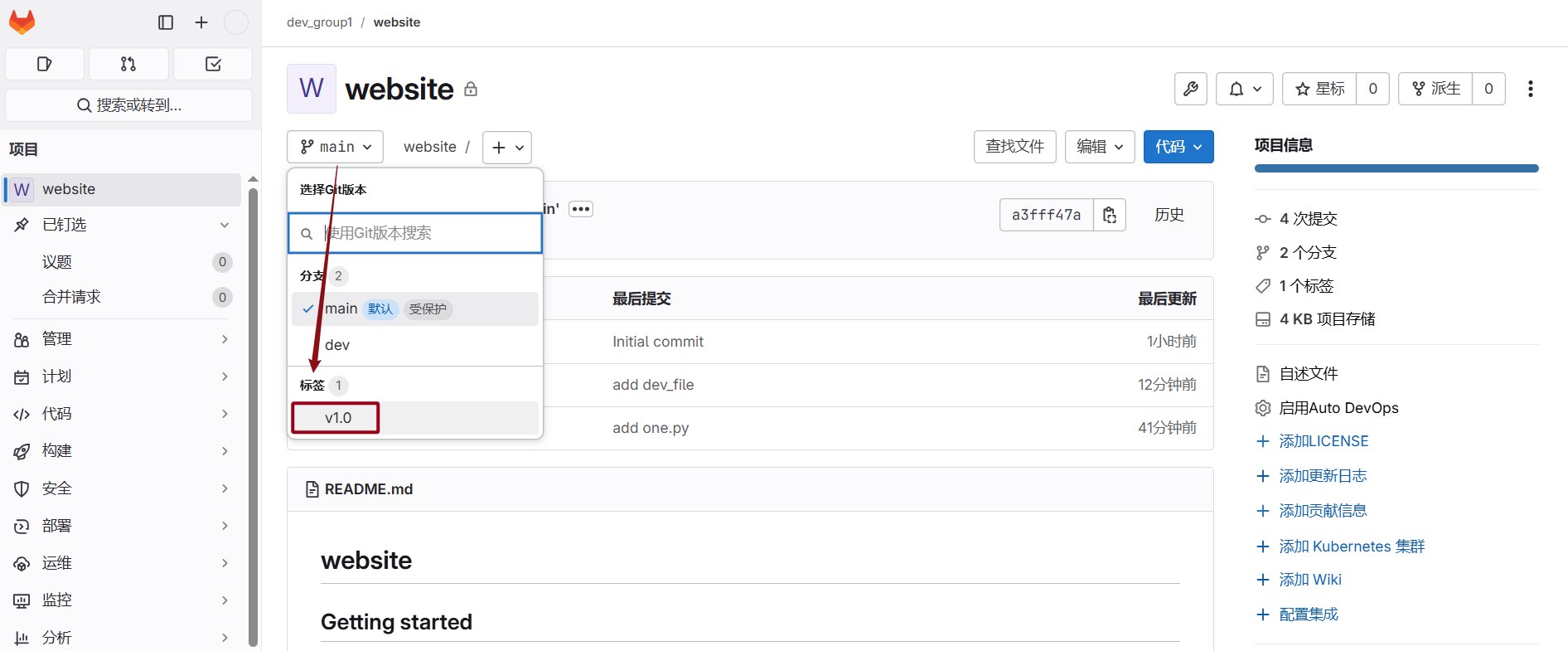The image size is (1568, 651).
Task: Open the create new plus icon
Action: tap(201, 22)
